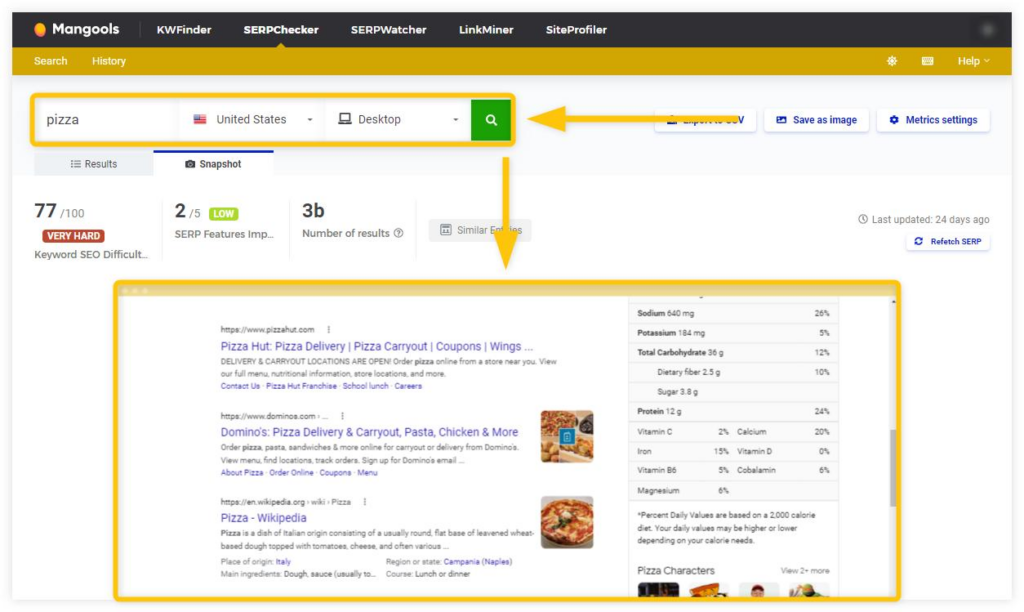Click Save as image button
This screenshot has height=612, width=1024.
tap(816, 120)
